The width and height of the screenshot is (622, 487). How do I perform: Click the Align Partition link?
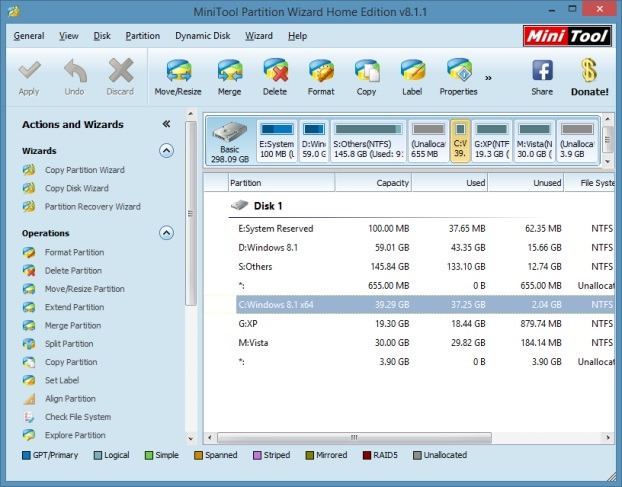pyautogui.click(x=70, y=399)
